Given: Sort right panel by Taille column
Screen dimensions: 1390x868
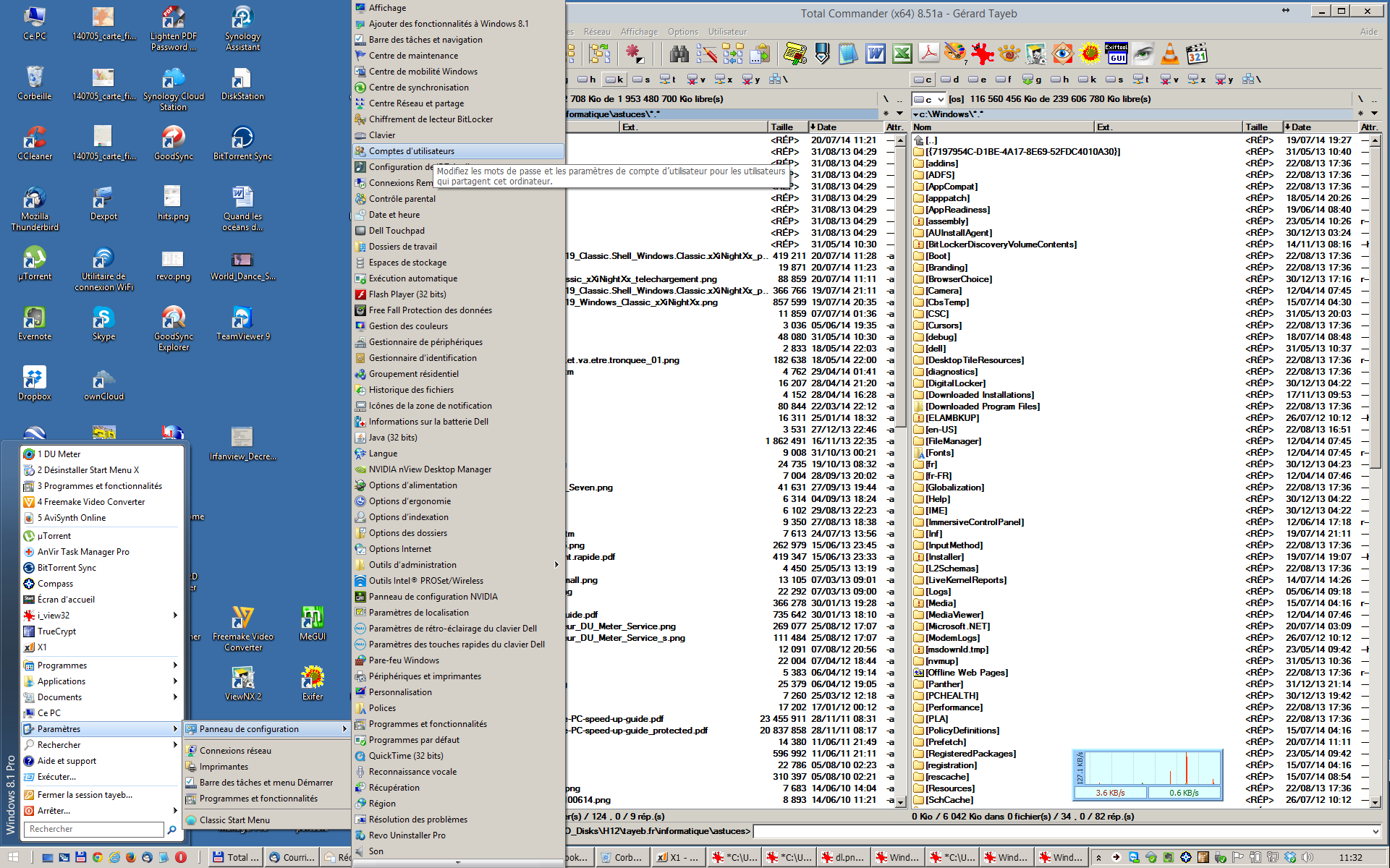Looking at the screenshot, I should (1262, 127).
